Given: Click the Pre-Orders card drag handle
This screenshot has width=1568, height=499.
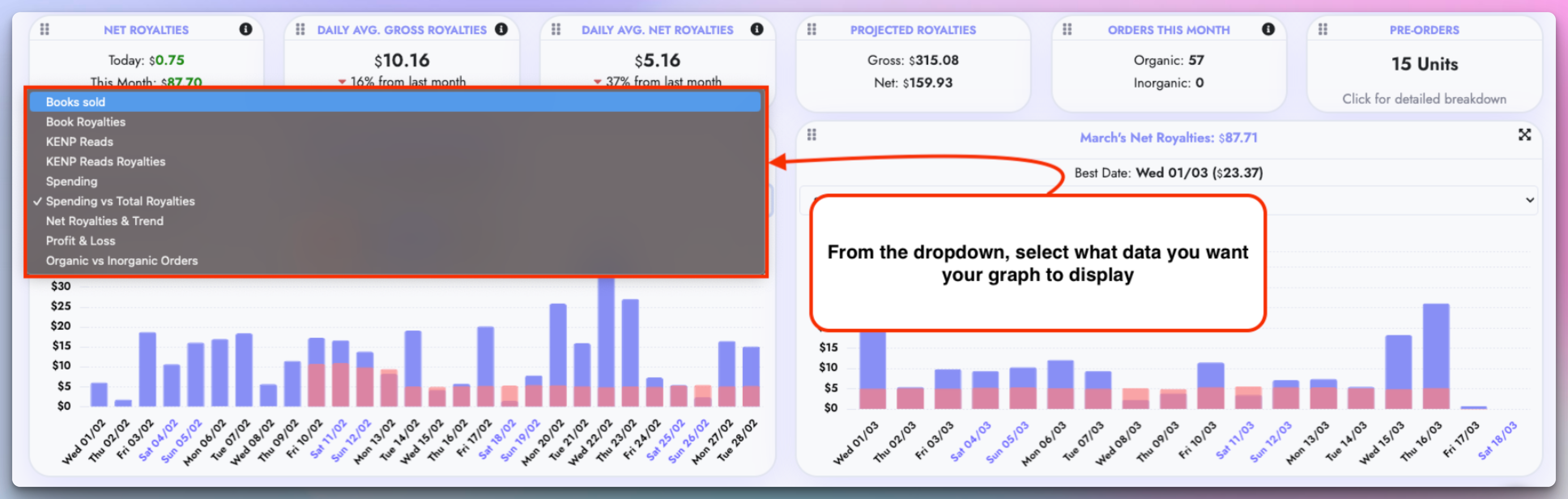Looking at the screenshot, I should tap(1323, 29).
